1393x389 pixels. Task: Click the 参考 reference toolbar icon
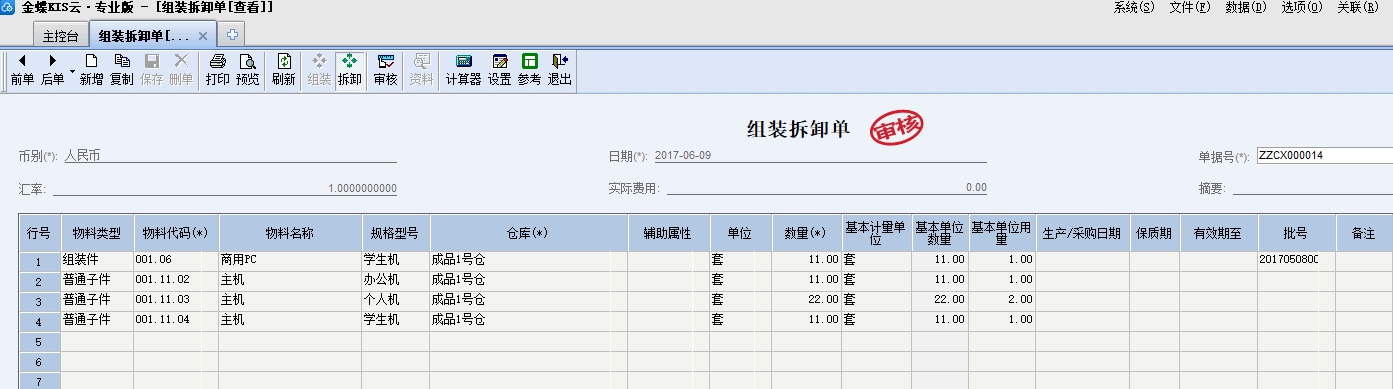click(x=529, y=69)
